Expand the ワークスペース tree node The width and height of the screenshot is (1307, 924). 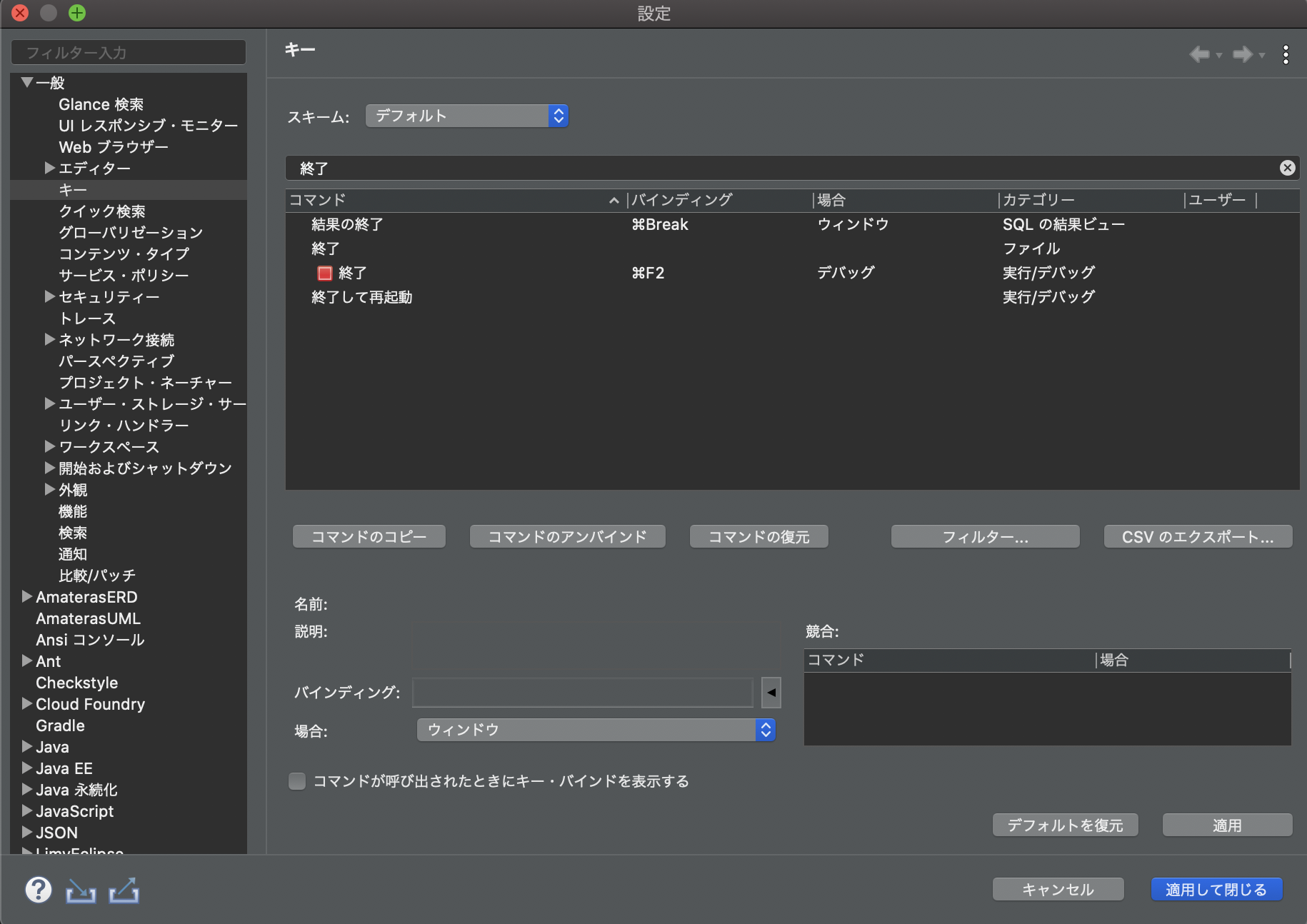pyautogui.click(x=49, y=446)
